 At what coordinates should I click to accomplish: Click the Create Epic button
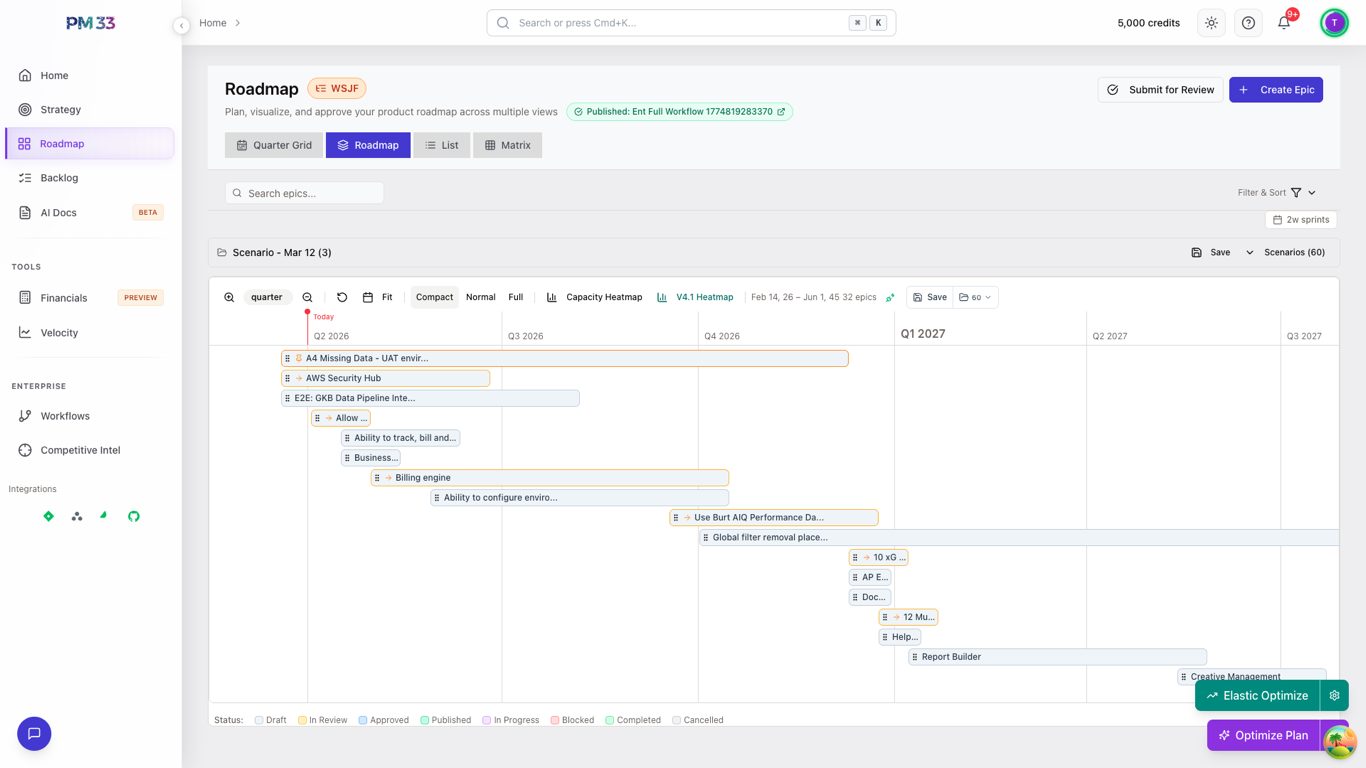coord(1276,89)
